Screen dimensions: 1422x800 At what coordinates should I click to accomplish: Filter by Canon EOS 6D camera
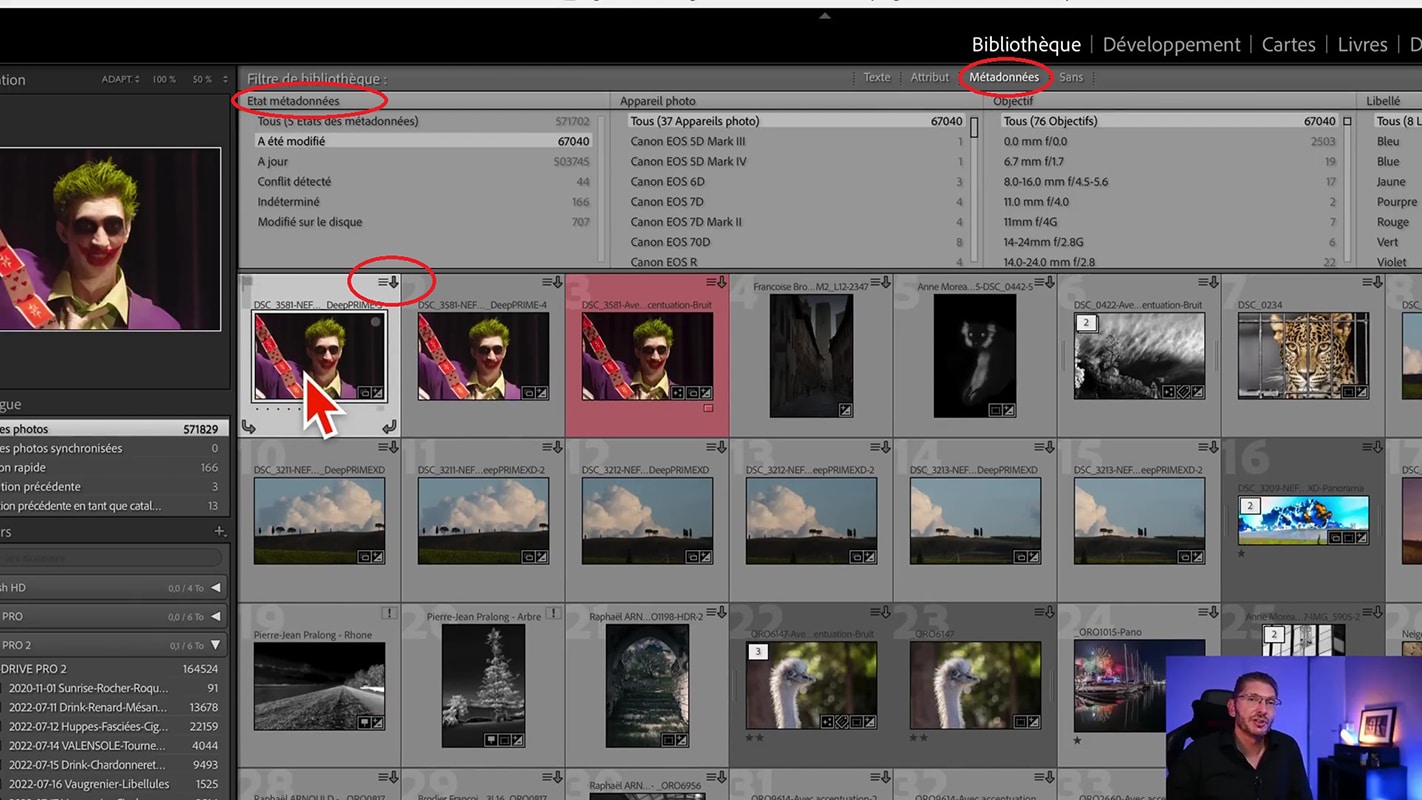796,182
